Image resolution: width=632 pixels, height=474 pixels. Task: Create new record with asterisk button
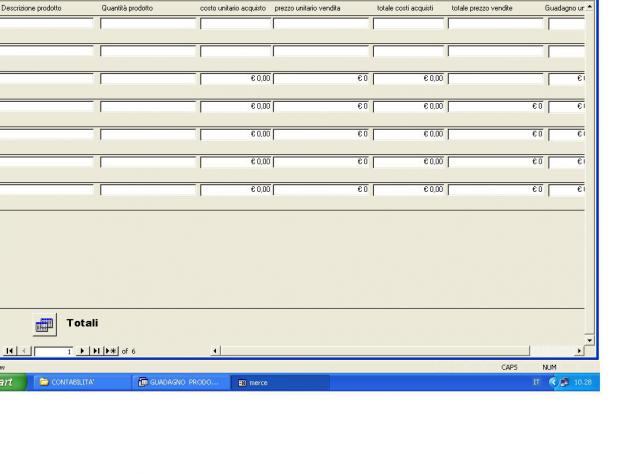(111, 351)
